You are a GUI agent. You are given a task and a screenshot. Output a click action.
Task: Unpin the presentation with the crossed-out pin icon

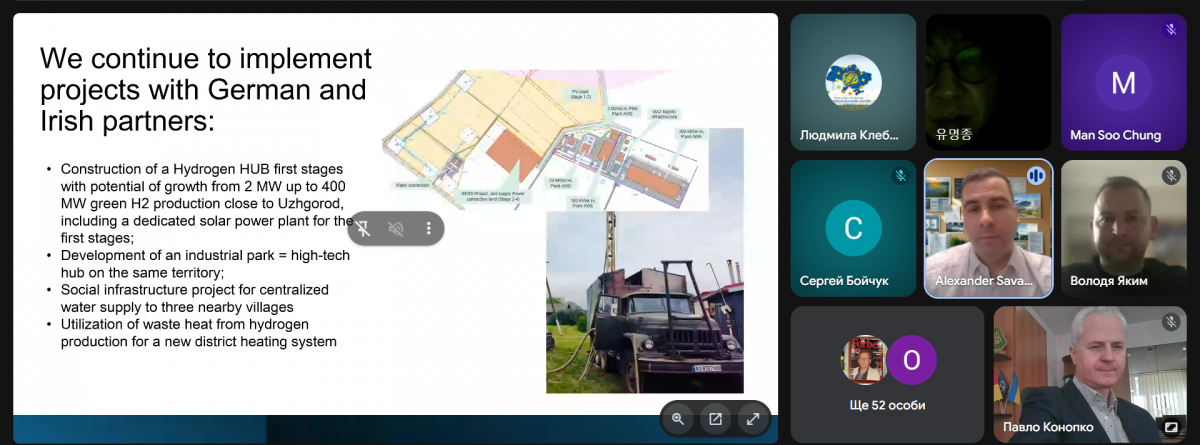coord(364,229)
